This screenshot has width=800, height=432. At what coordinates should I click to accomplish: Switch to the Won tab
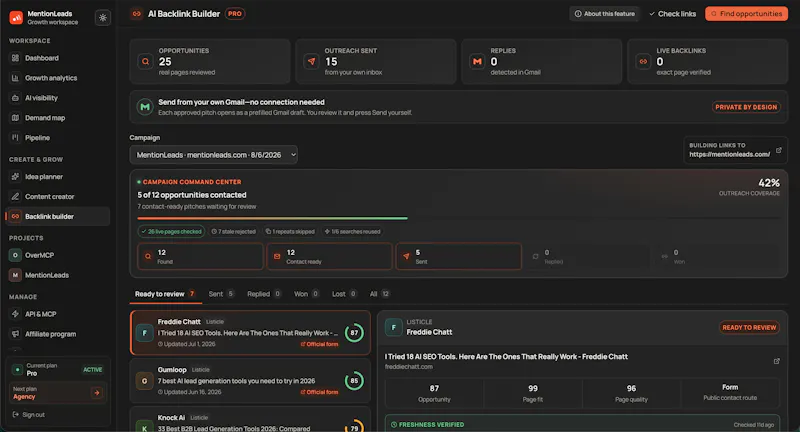coord(306,294)
